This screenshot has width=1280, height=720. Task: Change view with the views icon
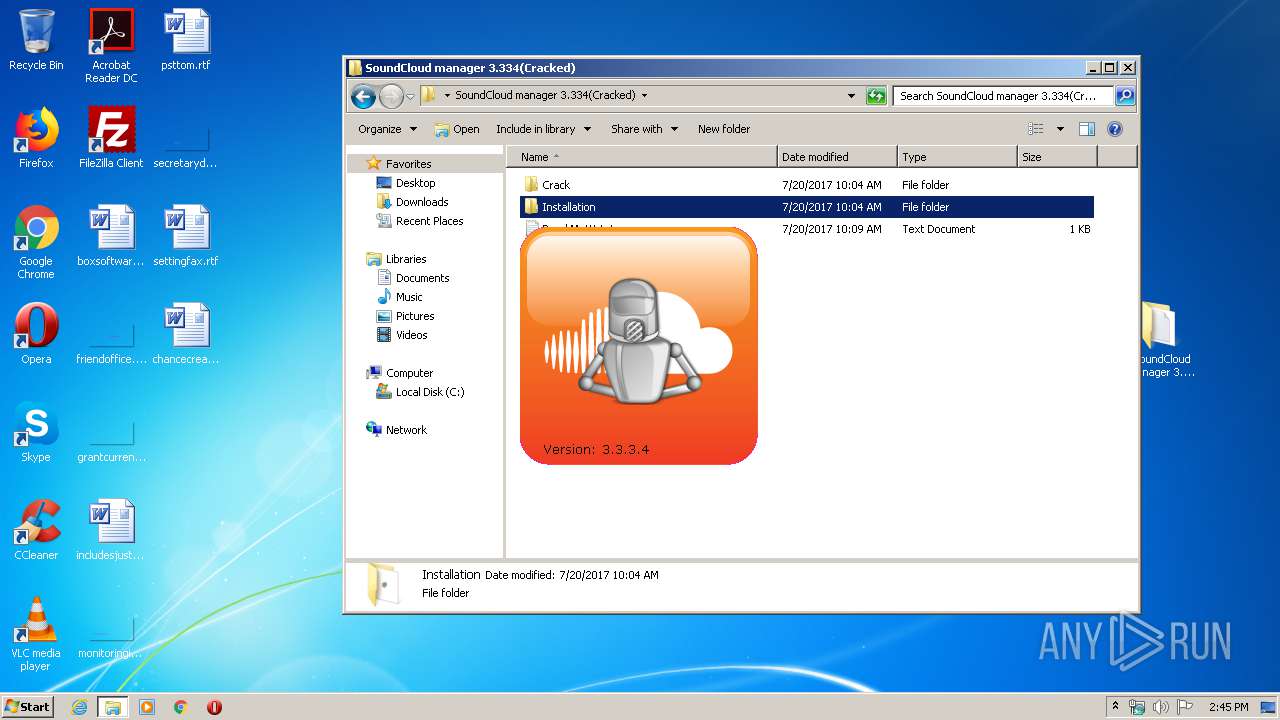(1036, 129)
